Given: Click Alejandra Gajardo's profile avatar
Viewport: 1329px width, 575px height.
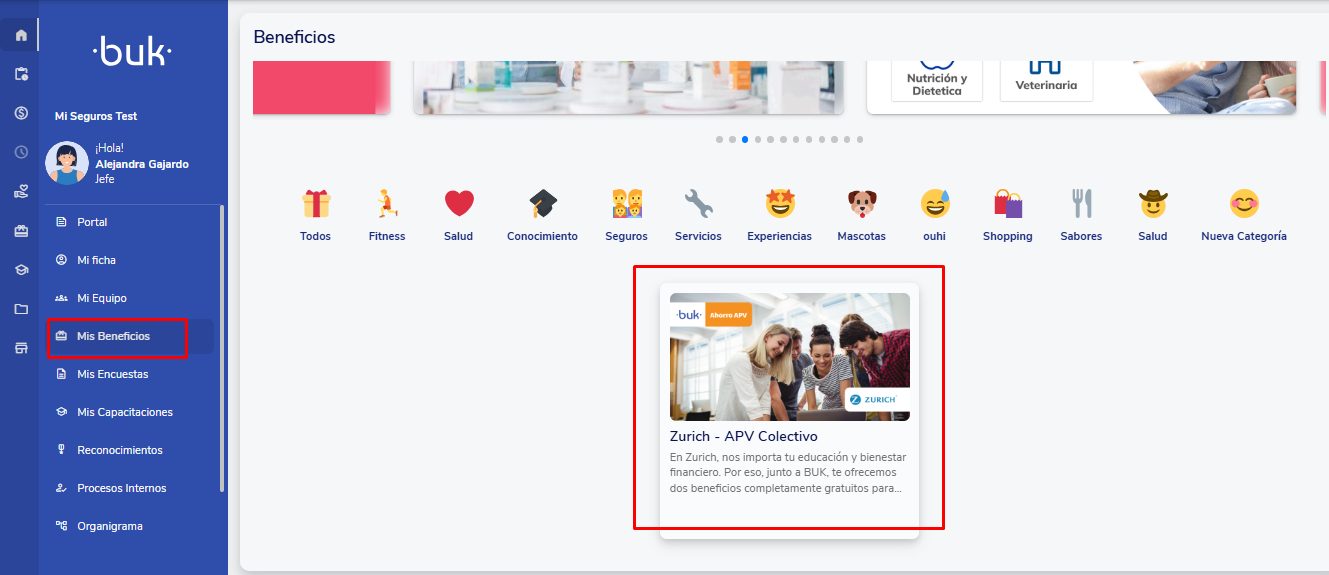Looking at the screenshot, I should pyautogui.click(x=67, y=163).
